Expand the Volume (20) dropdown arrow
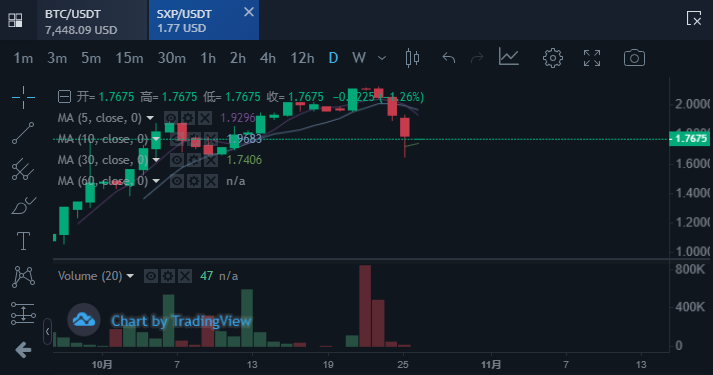713x375 pixels. point(130,276)
